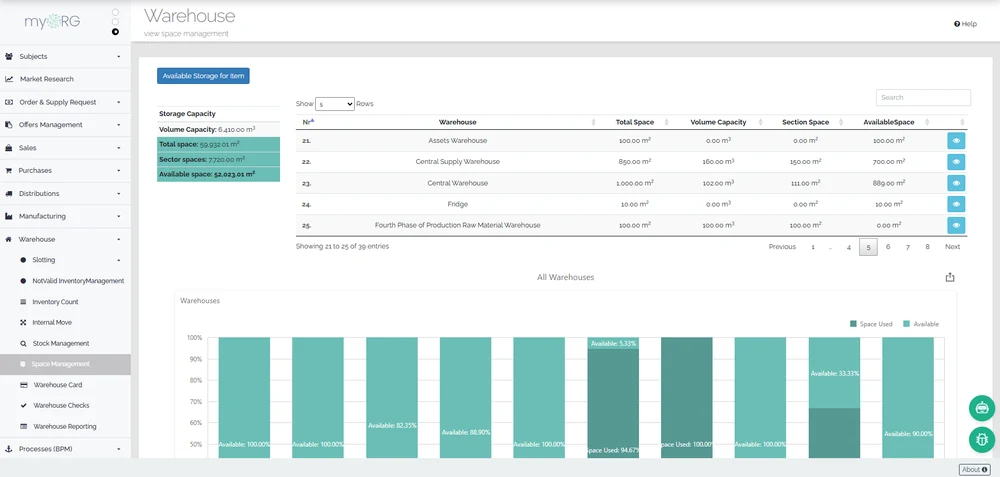Select the filled bottom sidebar radio circle

click(x=115, y=31)
